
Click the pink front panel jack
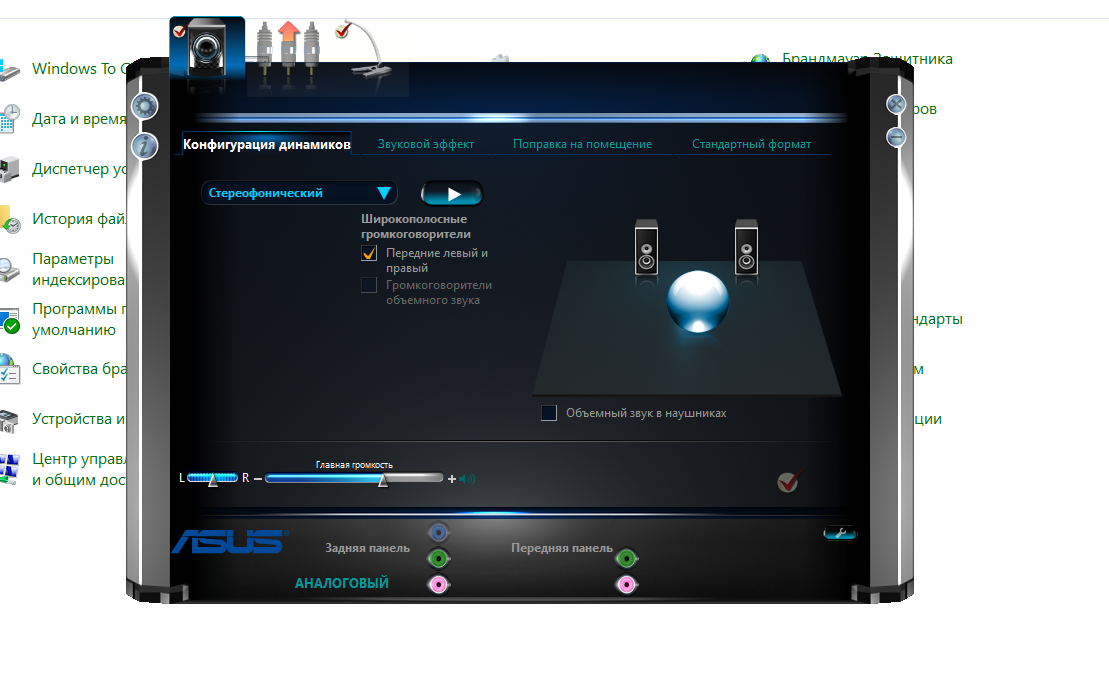[x=626, y=584]
